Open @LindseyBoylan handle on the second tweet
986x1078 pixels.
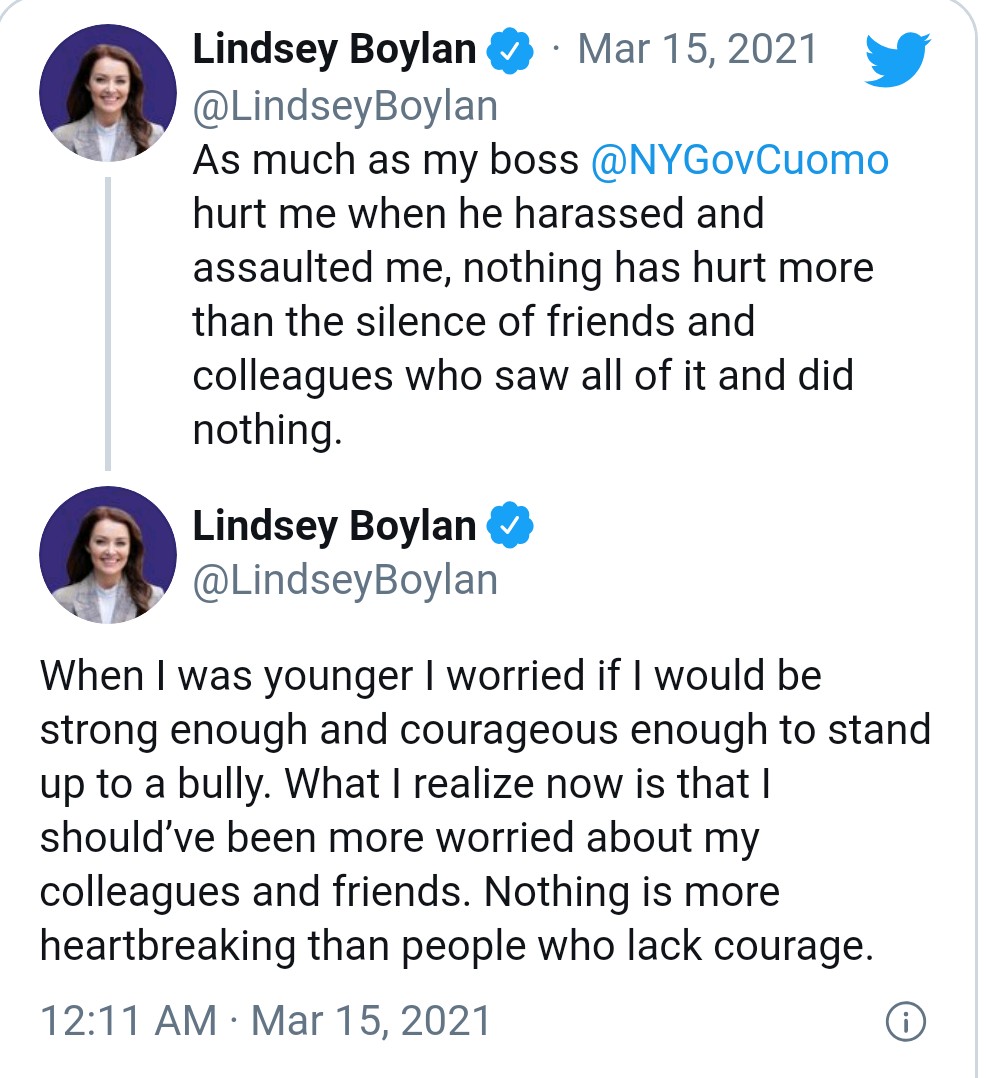[x=346, y=578]
